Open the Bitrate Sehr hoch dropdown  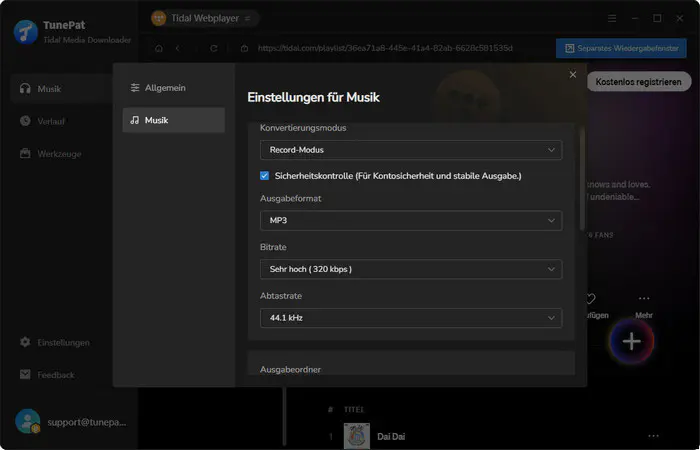tap(411, 269)
